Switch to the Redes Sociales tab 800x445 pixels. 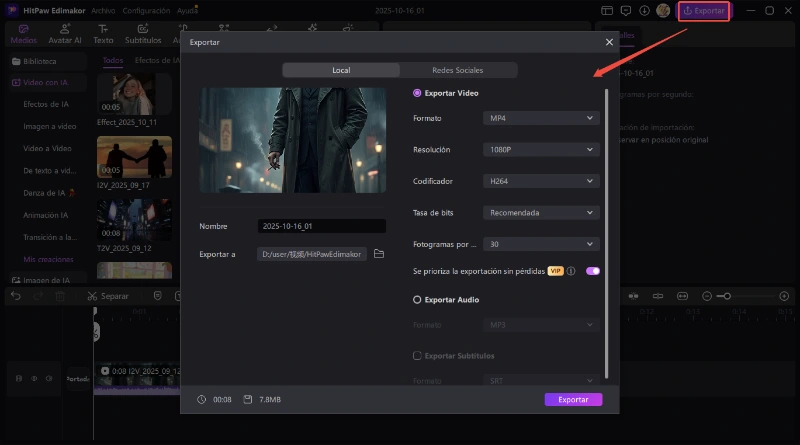click(x=458, y=70)
